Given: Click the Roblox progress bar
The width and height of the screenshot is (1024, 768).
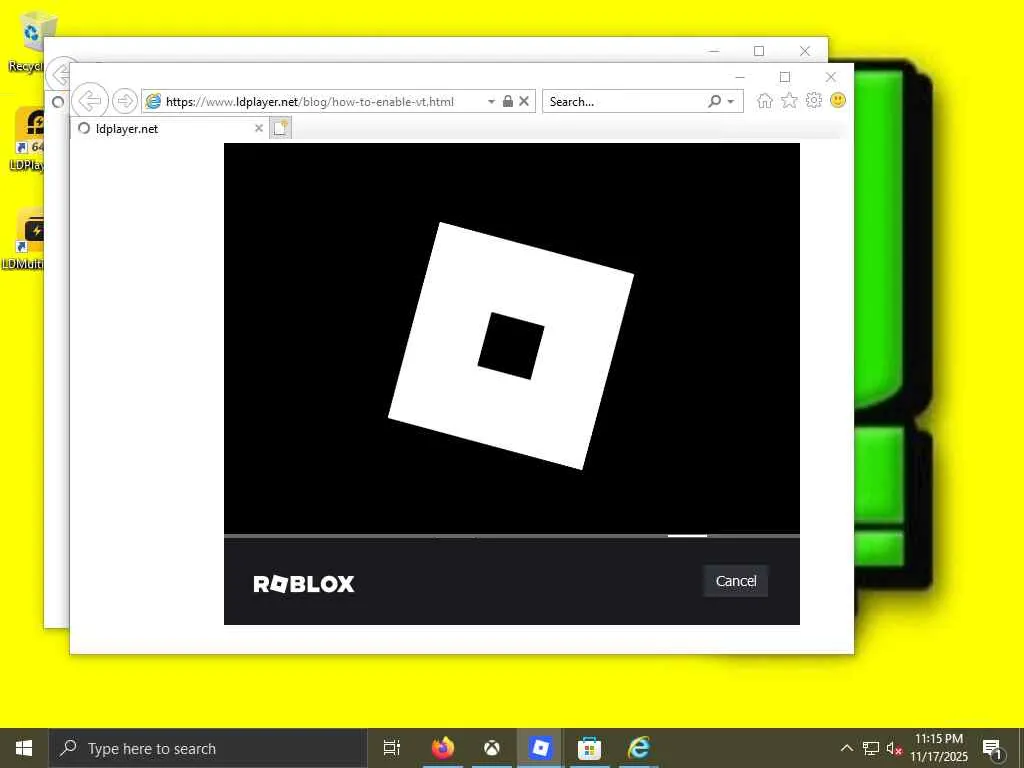Looking at the screenshot, I should click(511, 536).
